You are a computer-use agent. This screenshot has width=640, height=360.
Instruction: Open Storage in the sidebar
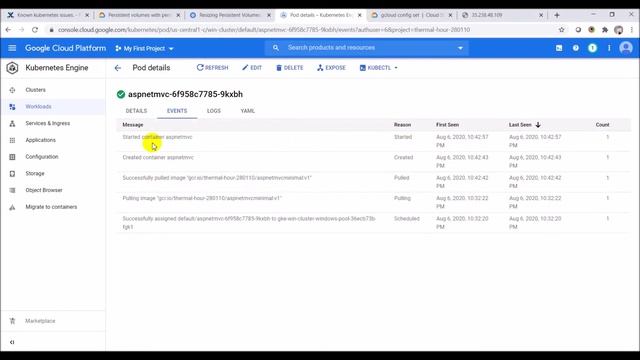(x=35, y=173)
